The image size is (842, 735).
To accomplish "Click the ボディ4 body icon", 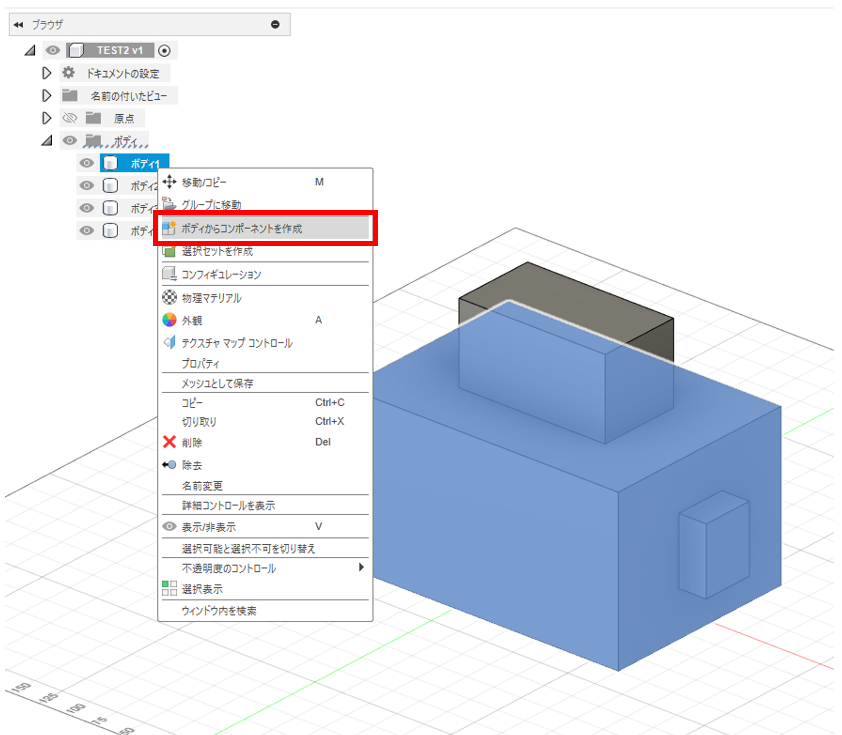I will [110, 231].
